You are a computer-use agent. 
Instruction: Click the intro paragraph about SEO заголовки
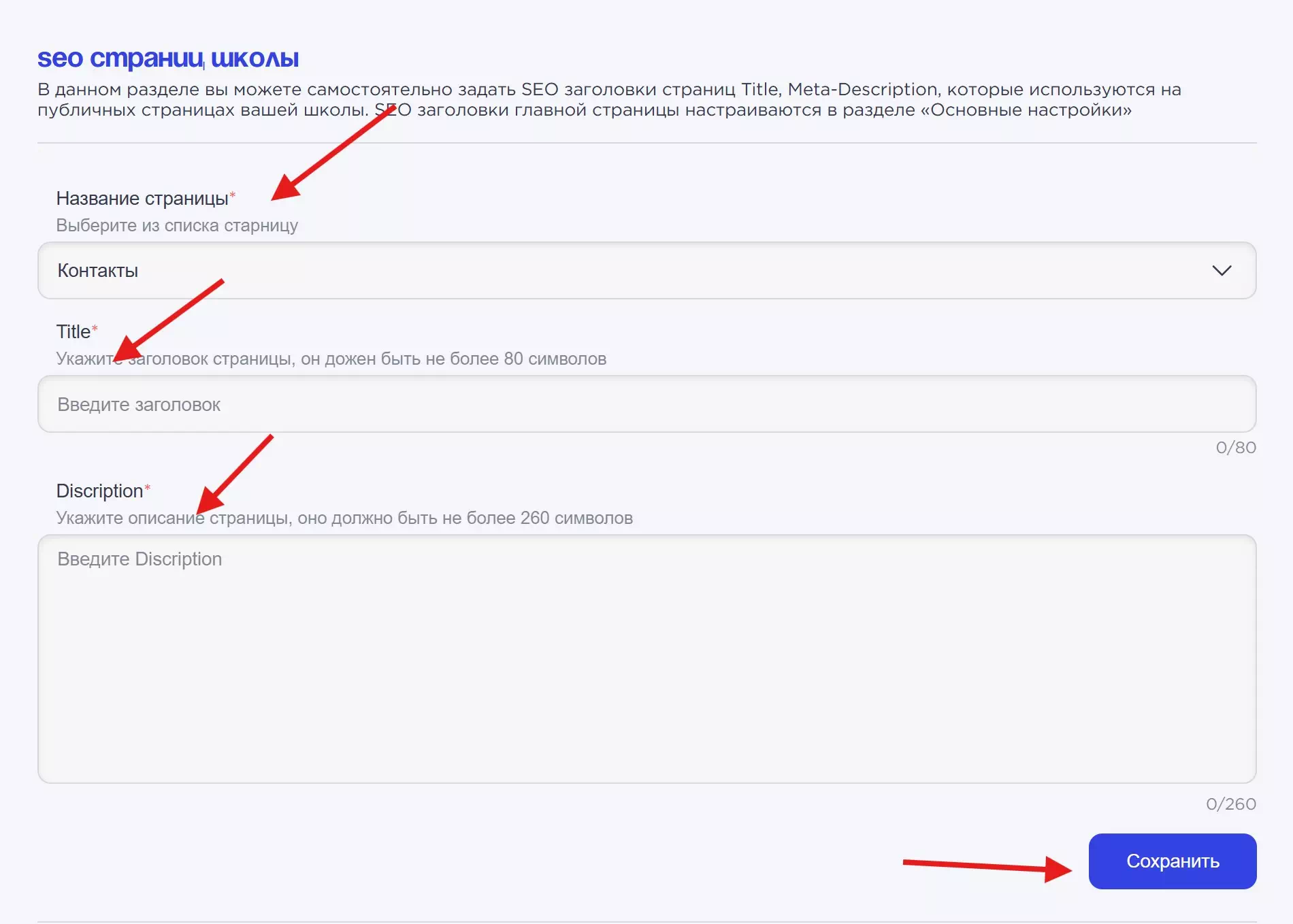tap(609, 99)
